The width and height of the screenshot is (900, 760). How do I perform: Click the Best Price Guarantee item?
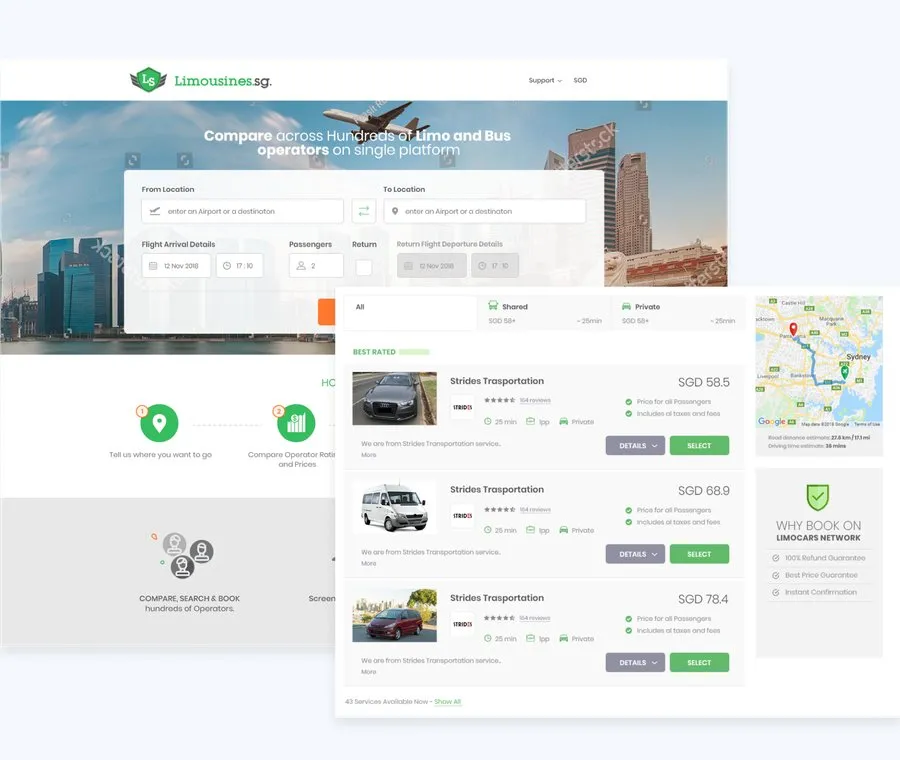click(x=815, y=575)
